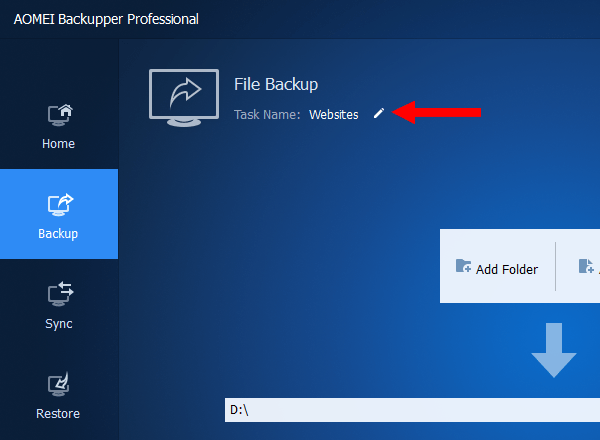Open the Home section in sidebar
This screenshot has width=600, height=440.
point(59,127)
